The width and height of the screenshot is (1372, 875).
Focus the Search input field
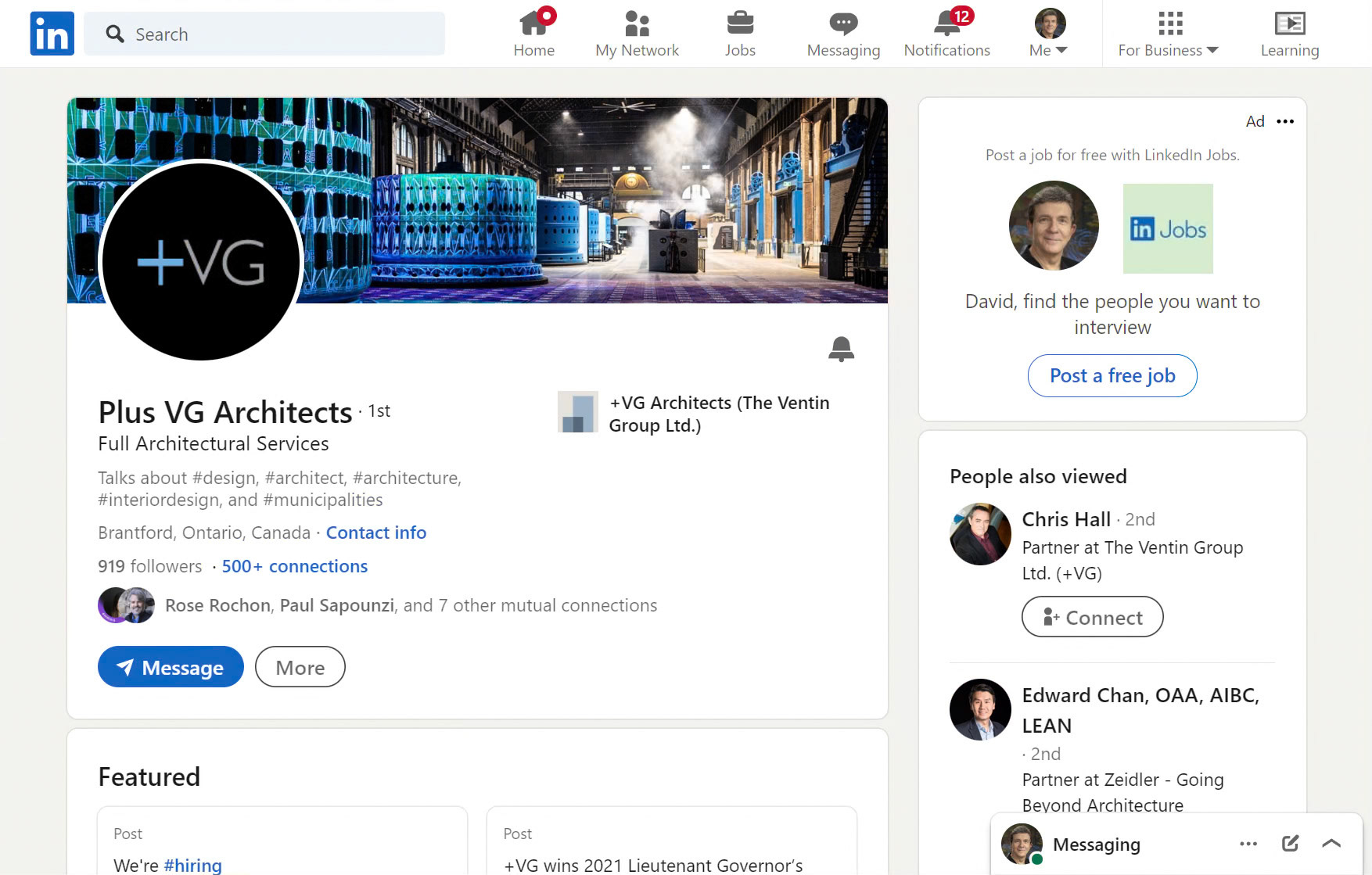tap(264, 34)
